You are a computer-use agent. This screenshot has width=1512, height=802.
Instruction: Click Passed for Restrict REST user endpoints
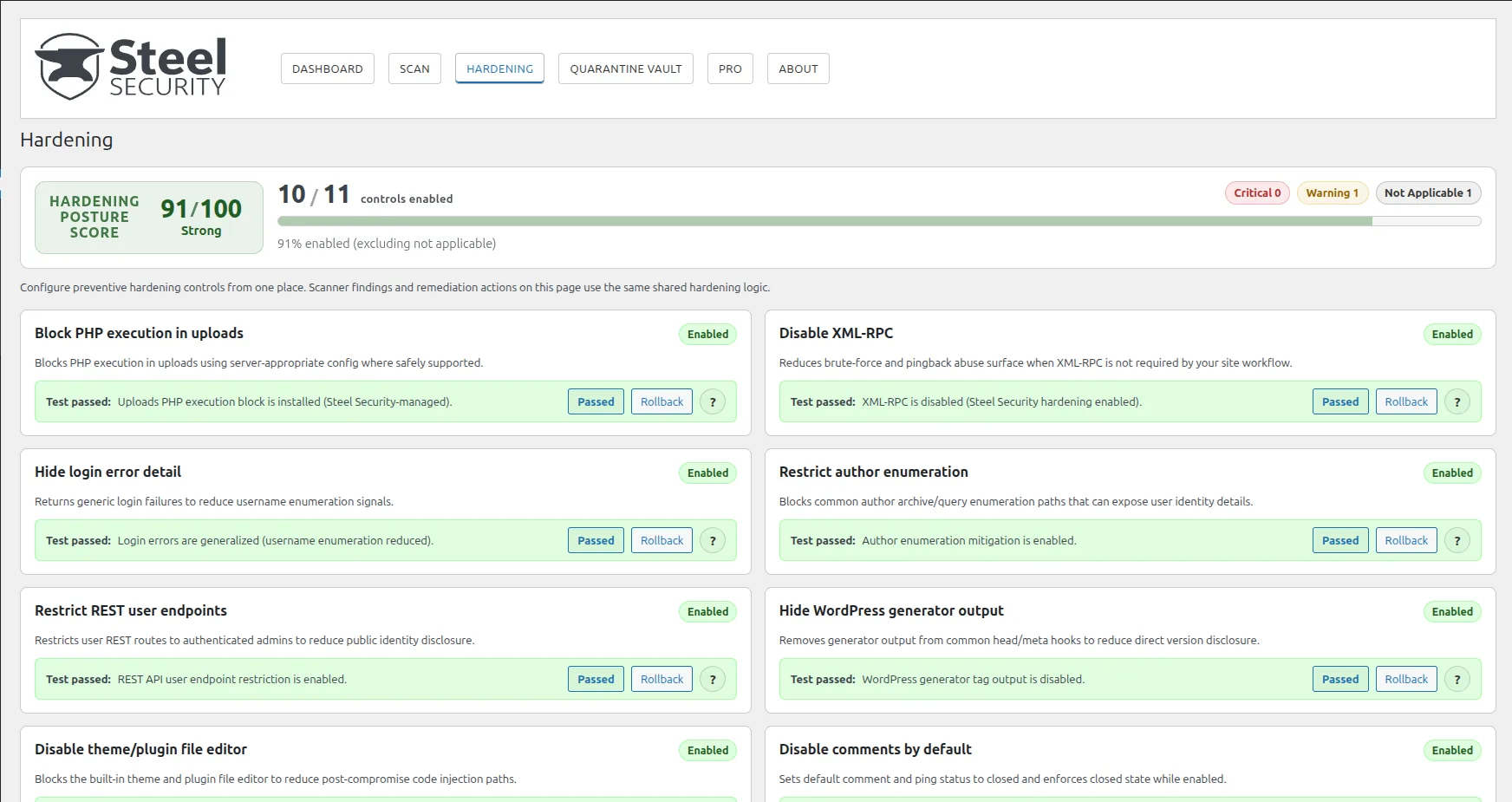tap(596, 679)
